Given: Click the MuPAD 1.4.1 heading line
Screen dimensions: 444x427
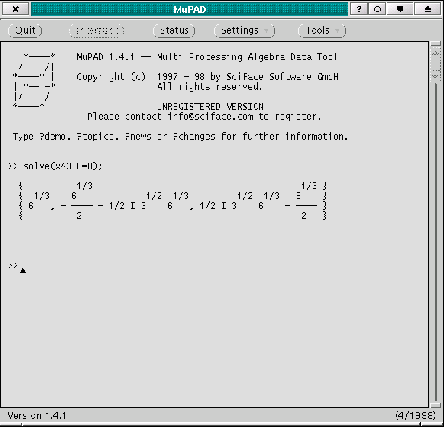Looking at the screenshot, I should click(x=207, y=57).
